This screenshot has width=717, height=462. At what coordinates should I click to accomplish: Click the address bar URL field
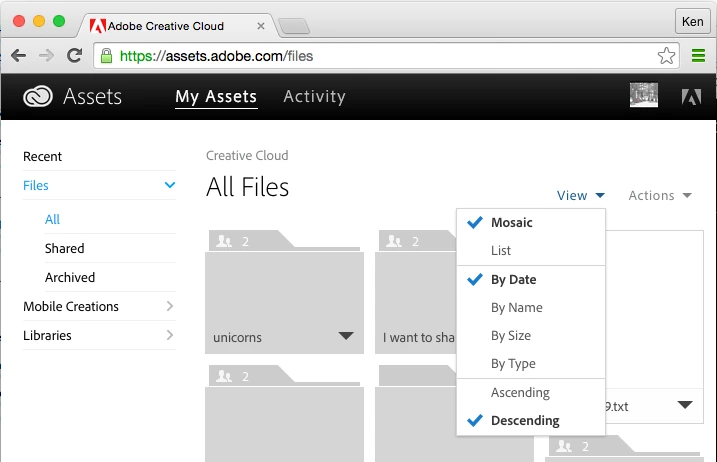pos(386,56)
